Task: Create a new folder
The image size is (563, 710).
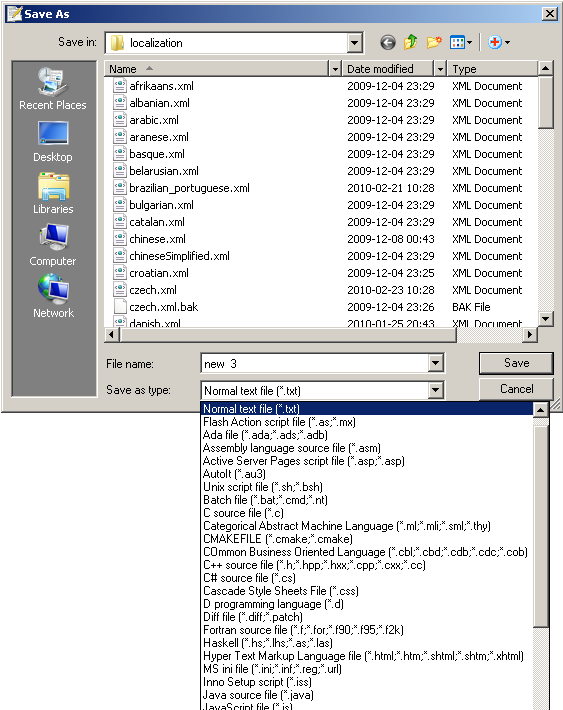Action: pyautogui.click(x=433, y=42)
